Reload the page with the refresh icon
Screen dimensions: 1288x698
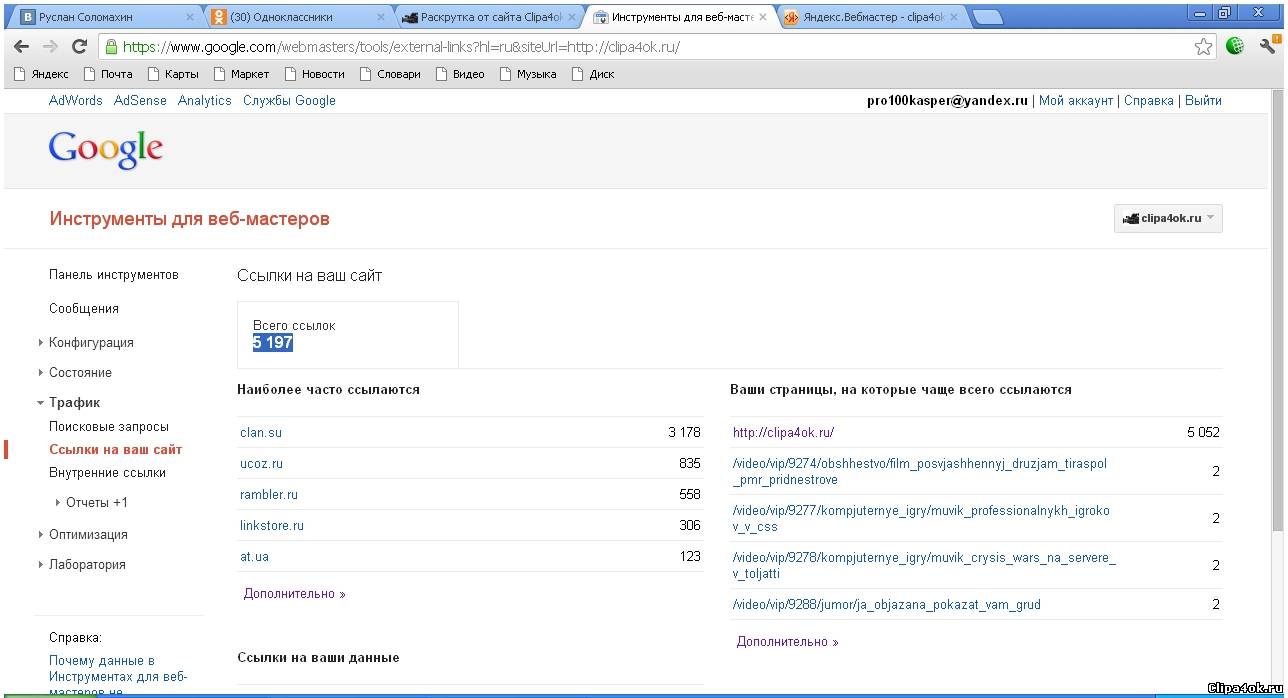(80, 47)
